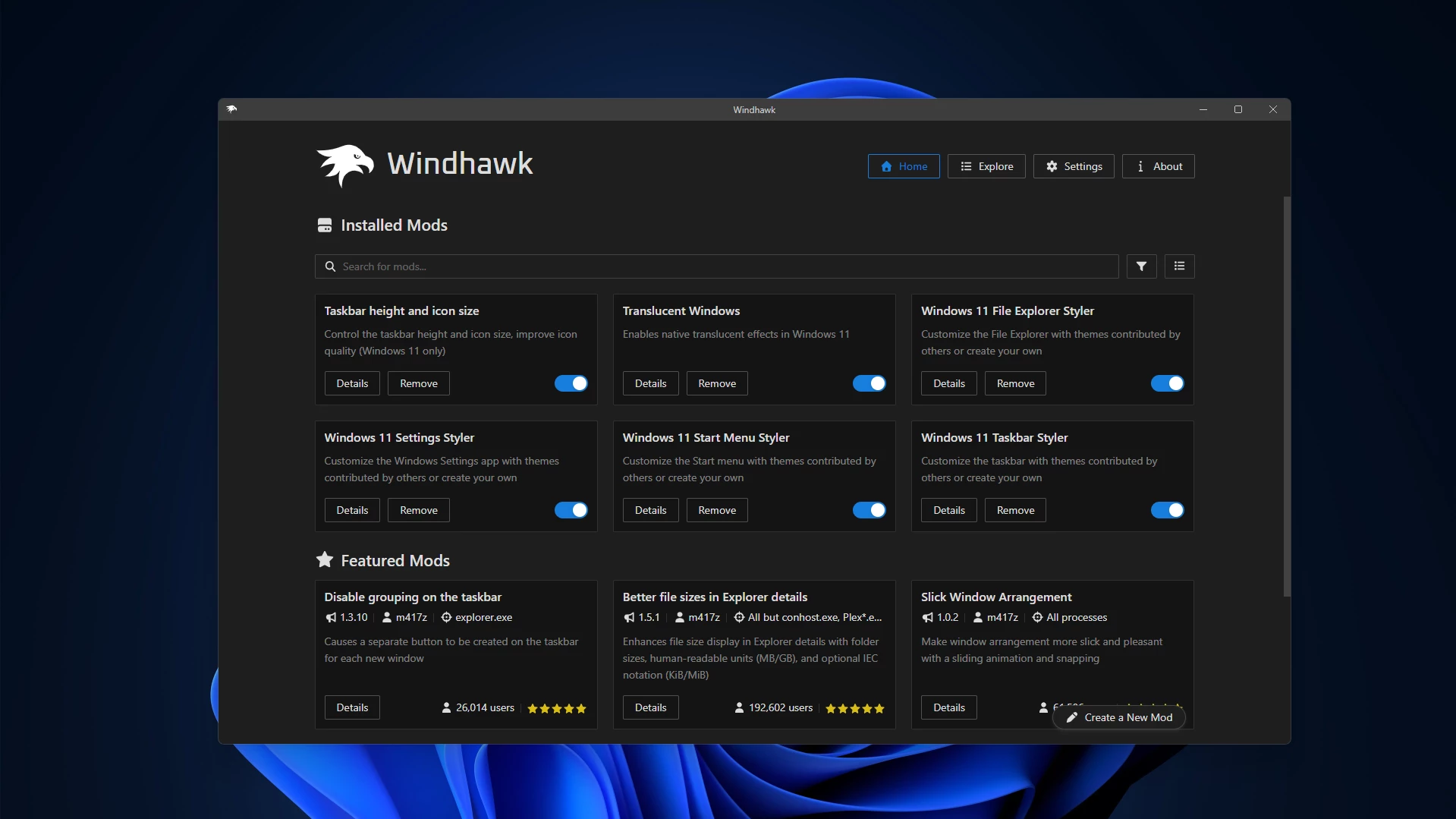Disable Windows 11 Settings Styler mod
This screenshot has height=819, width=1456.
pos(571,510)
